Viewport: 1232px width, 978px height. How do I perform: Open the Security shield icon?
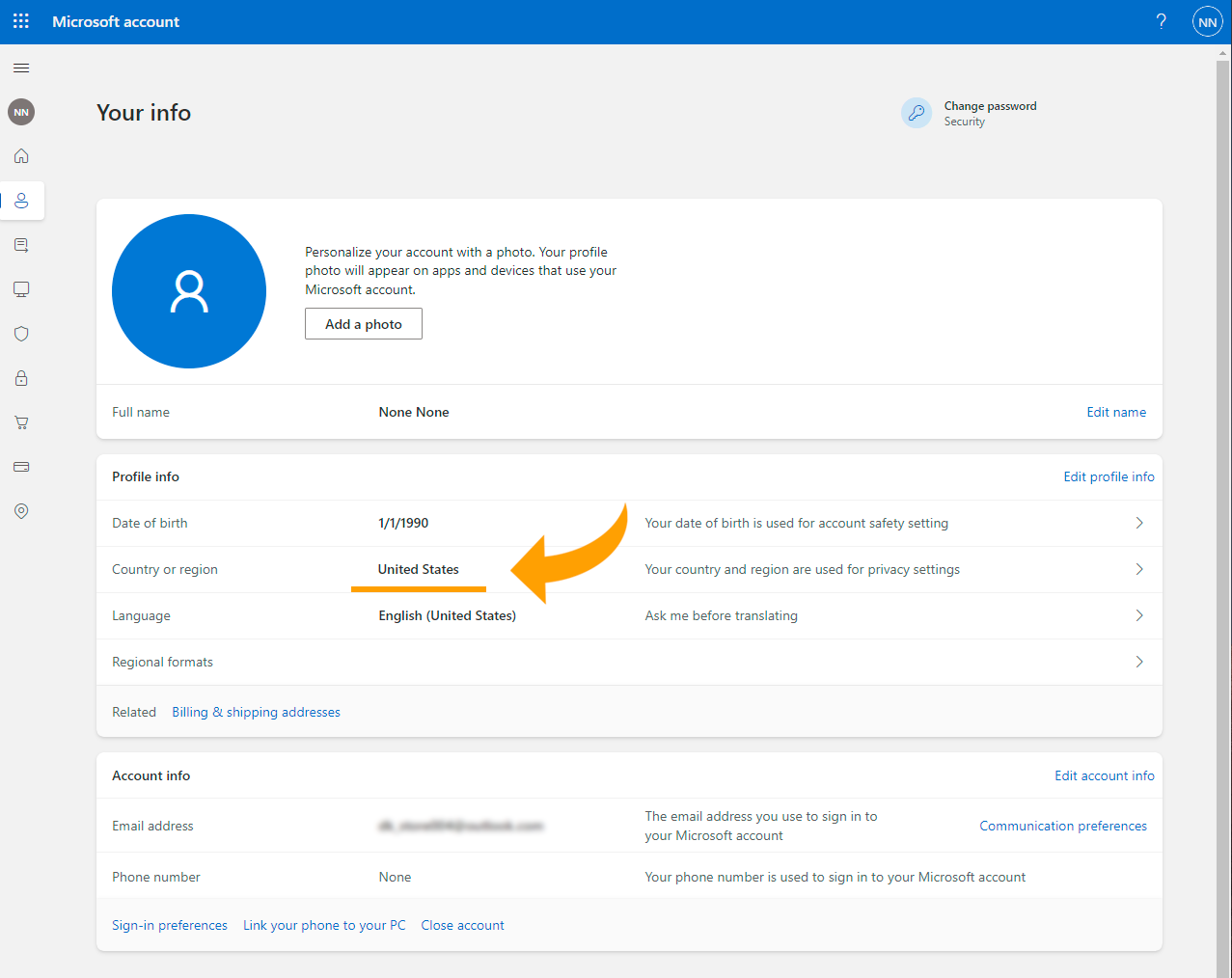[21, 334]
